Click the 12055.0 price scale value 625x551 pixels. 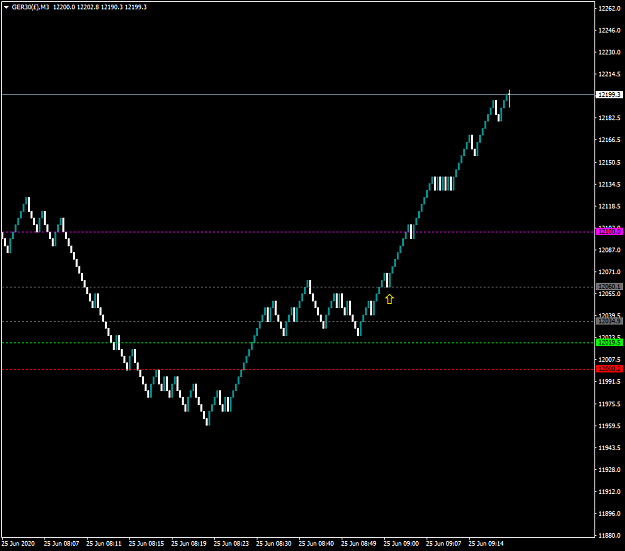[609, 294]
